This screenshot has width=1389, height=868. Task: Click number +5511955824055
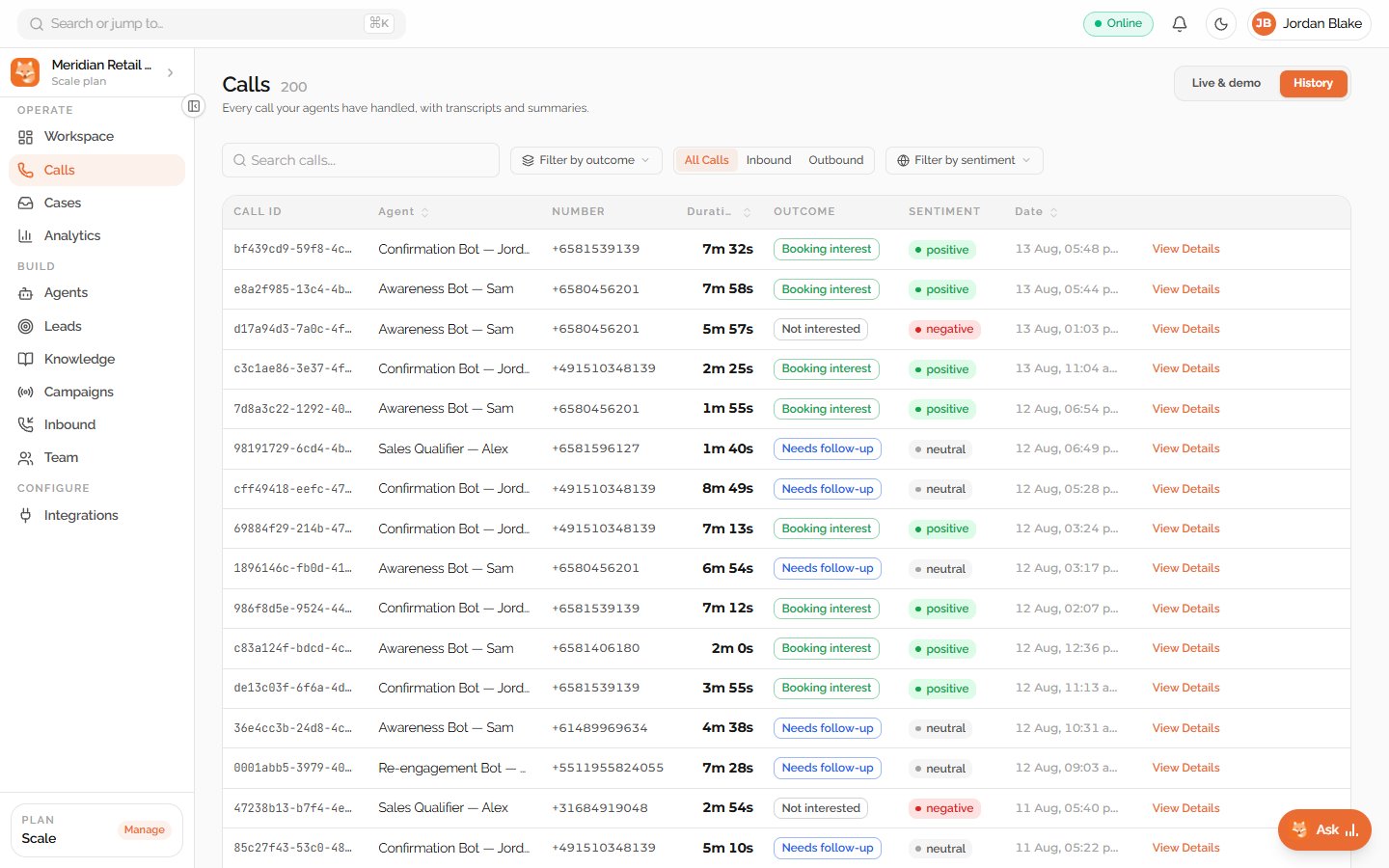coord(608,768)
